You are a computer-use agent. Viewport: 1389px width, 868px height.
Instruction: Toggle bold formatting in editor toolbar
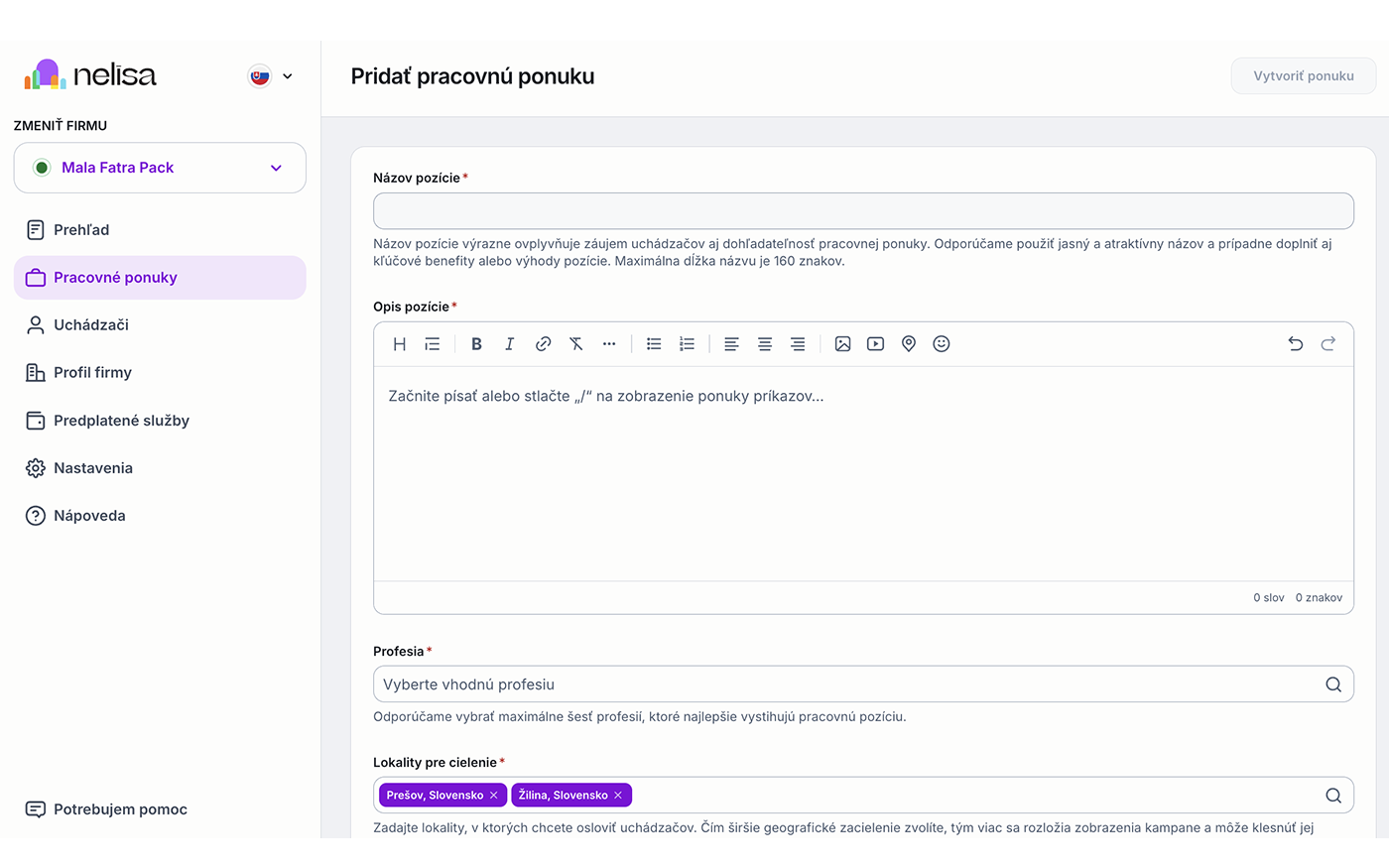[x=476, y=344]
